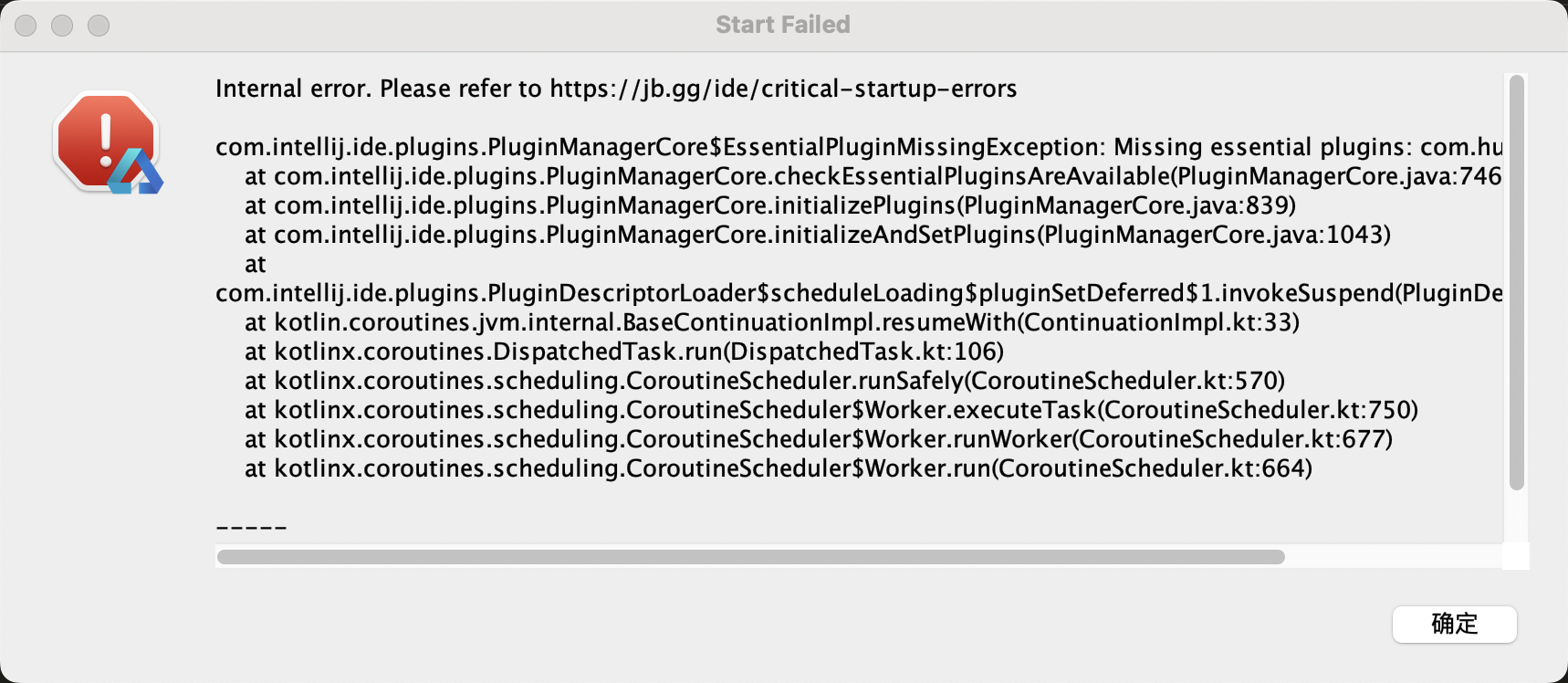Click vertical scrollbar track below the thumb
1568x683 pixels.
tap(1517, 517)
